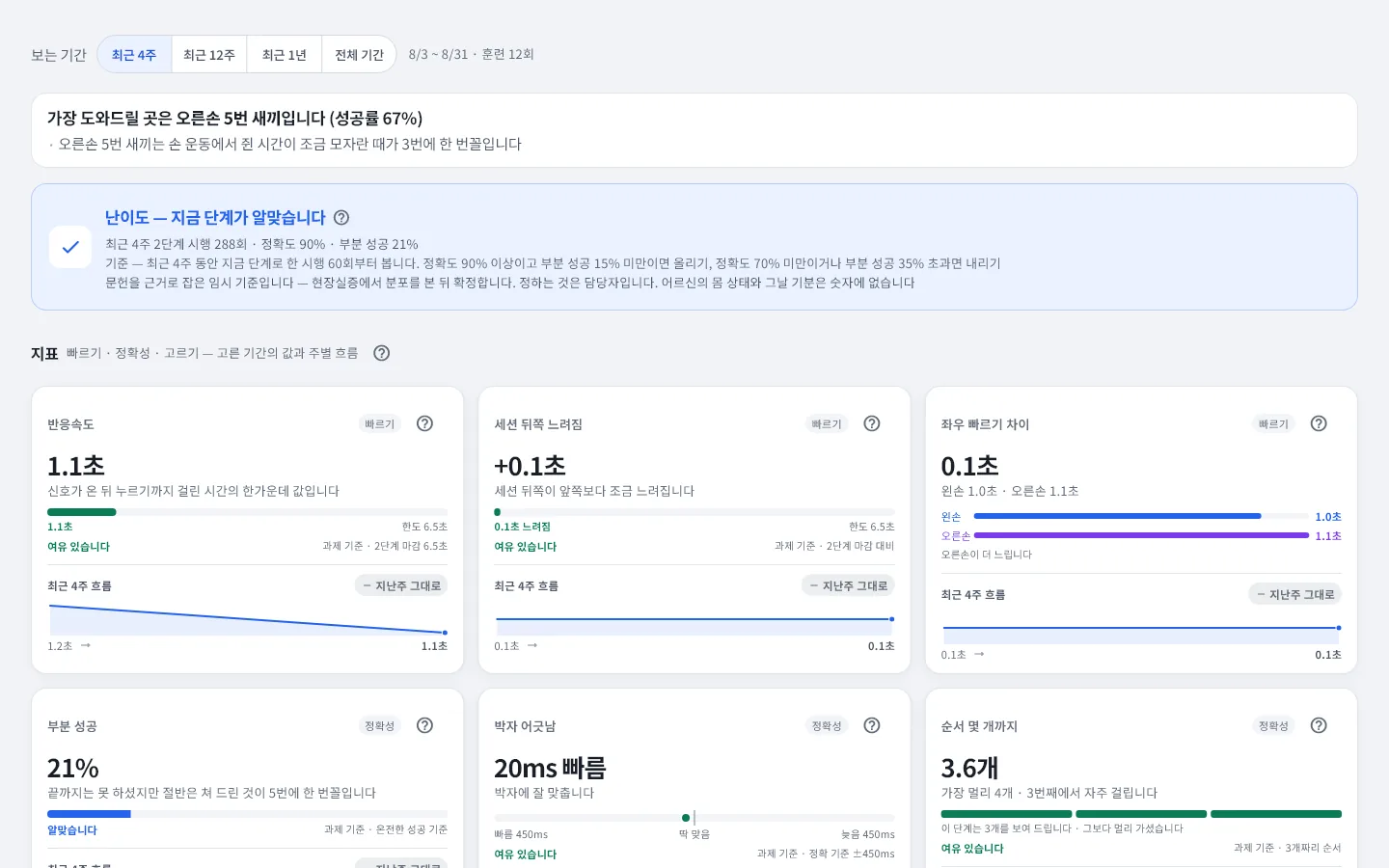This screenshot has width=1389, height=868.
Task: Click the 3.6개 value in 순서 card
Action: (x=969, y=769)
